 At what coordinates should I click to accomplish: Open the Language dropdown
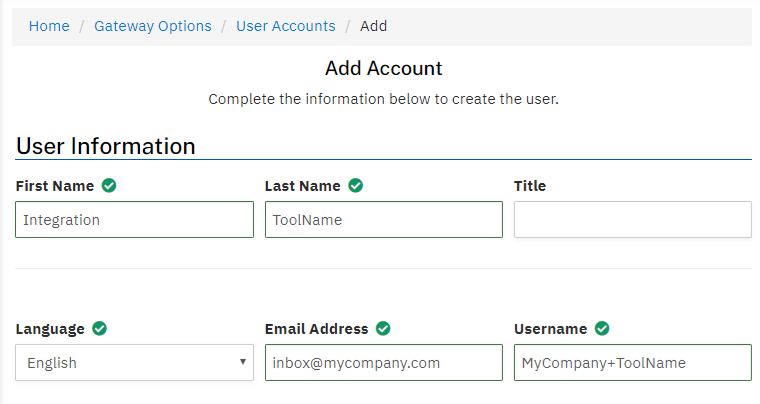[134, 363]
